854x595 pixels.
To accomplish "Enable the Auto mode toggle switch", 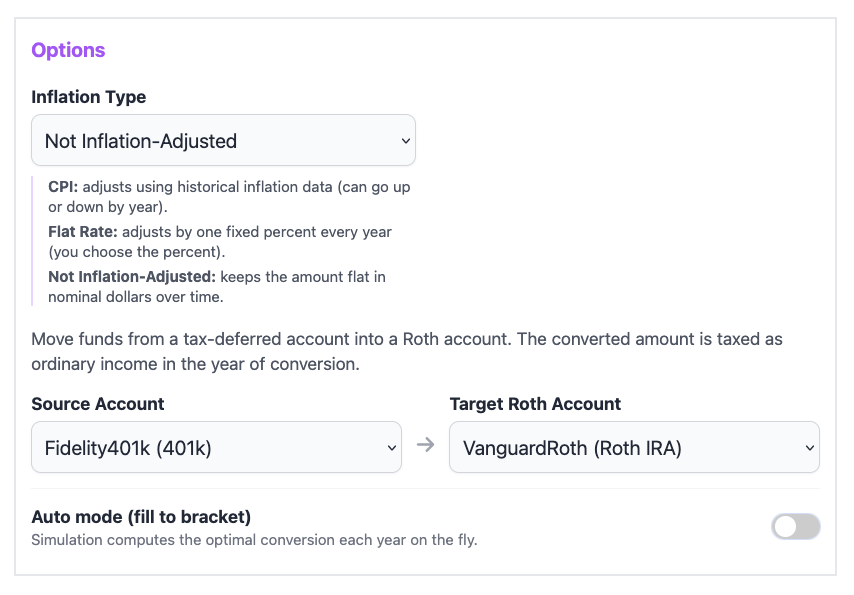I will tap(795, 526).
